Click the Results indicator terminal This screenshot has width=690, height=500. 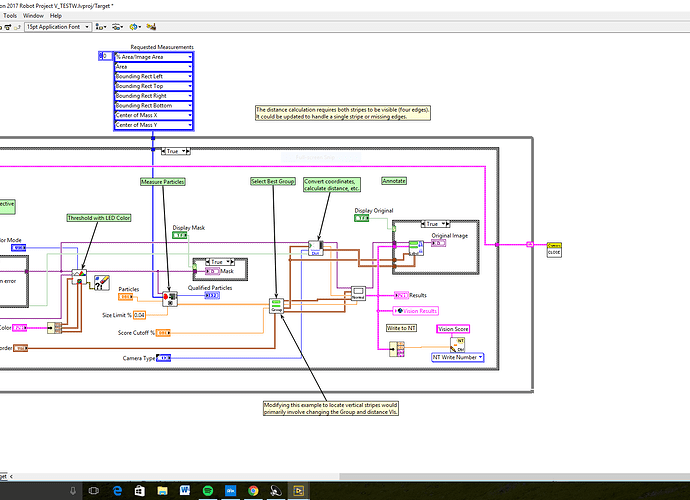pos(401,295)
